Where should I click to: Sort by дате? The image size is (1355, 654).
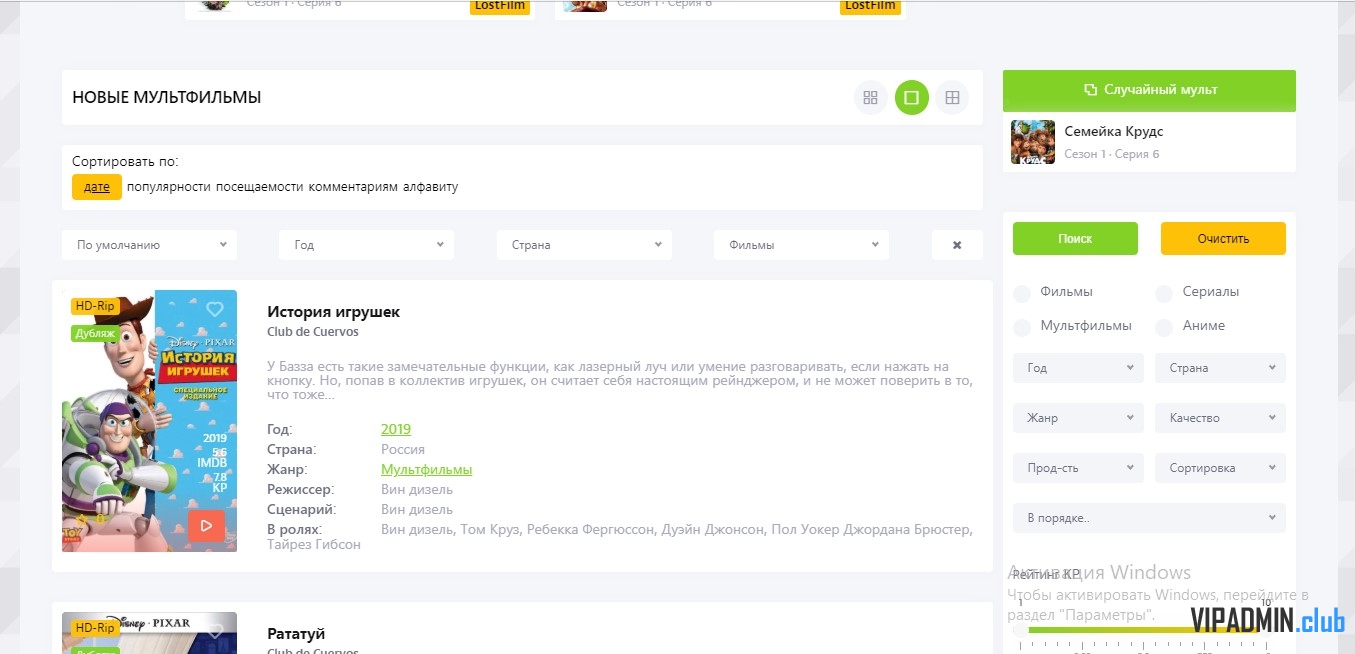point(97,187)
